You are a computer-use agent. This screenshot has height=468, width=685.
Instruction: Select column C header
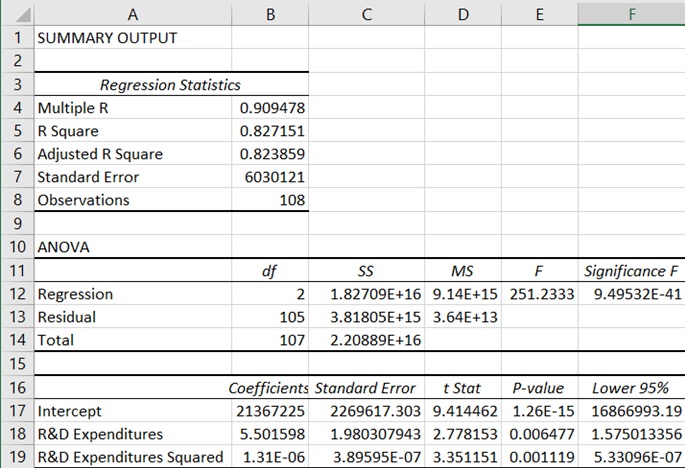click(x=367, y=14)
